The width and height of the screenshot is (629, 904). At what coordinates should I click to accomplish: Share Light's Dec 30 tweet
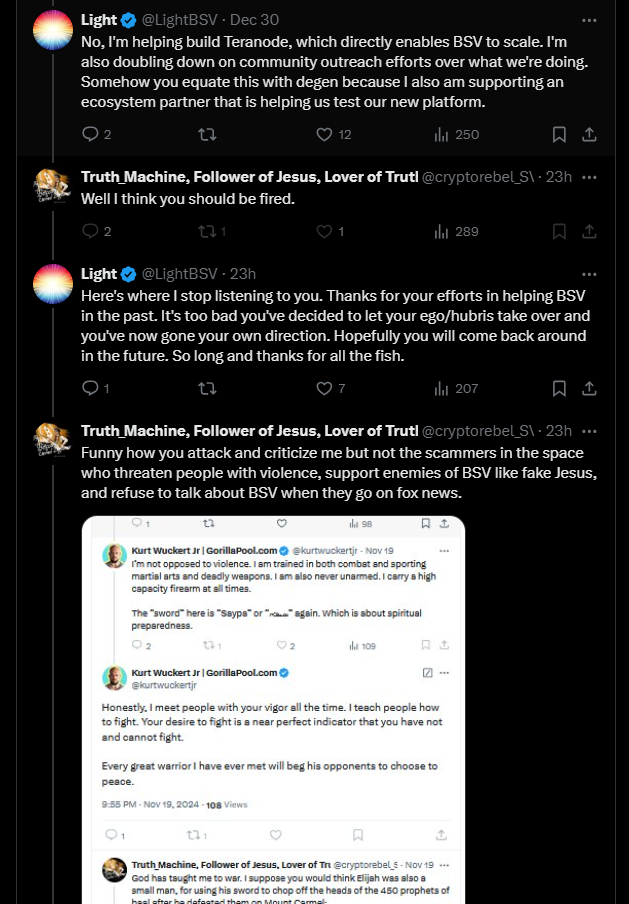click(589, 134)
